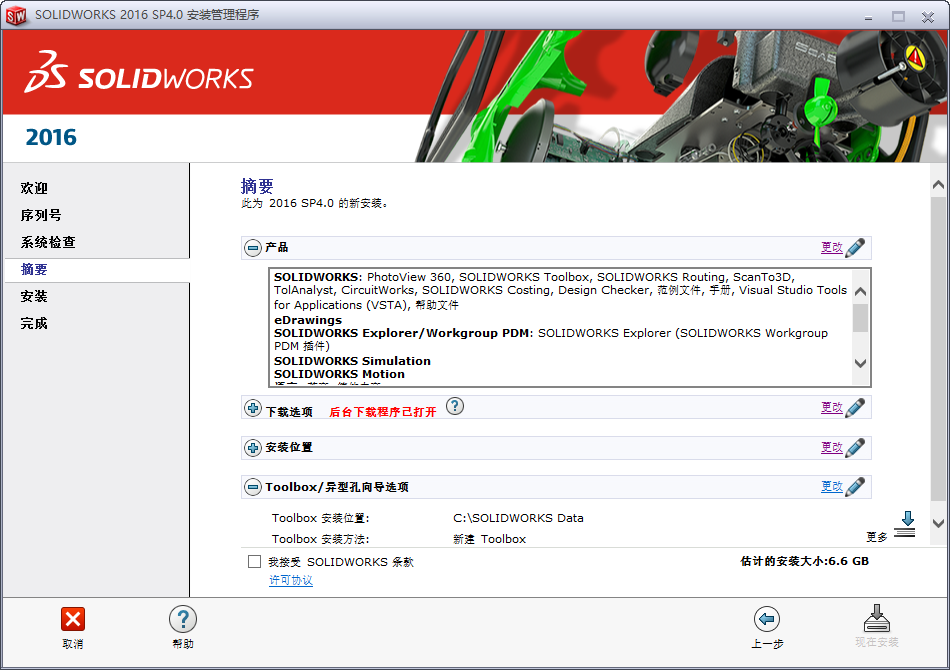The width and height of the screenshot is (950, 670).
Task: Click the eDrawings product entry
Action: pyautogui.click(x=308, y=320)
